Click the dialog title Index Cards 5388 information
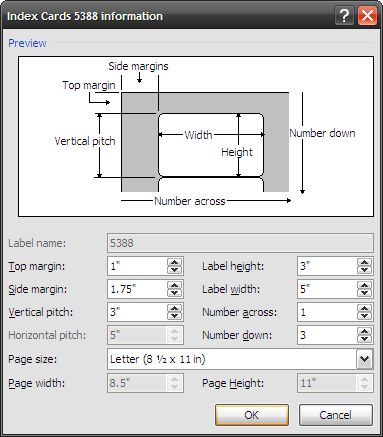Screen dimensions: 383x437 [x=85, y=16]
